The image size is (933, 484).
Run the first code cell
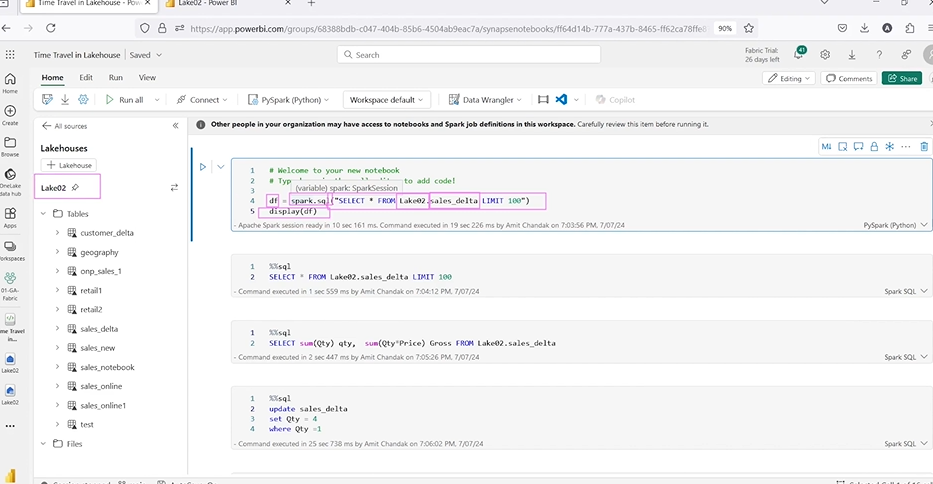click(203, 167)
